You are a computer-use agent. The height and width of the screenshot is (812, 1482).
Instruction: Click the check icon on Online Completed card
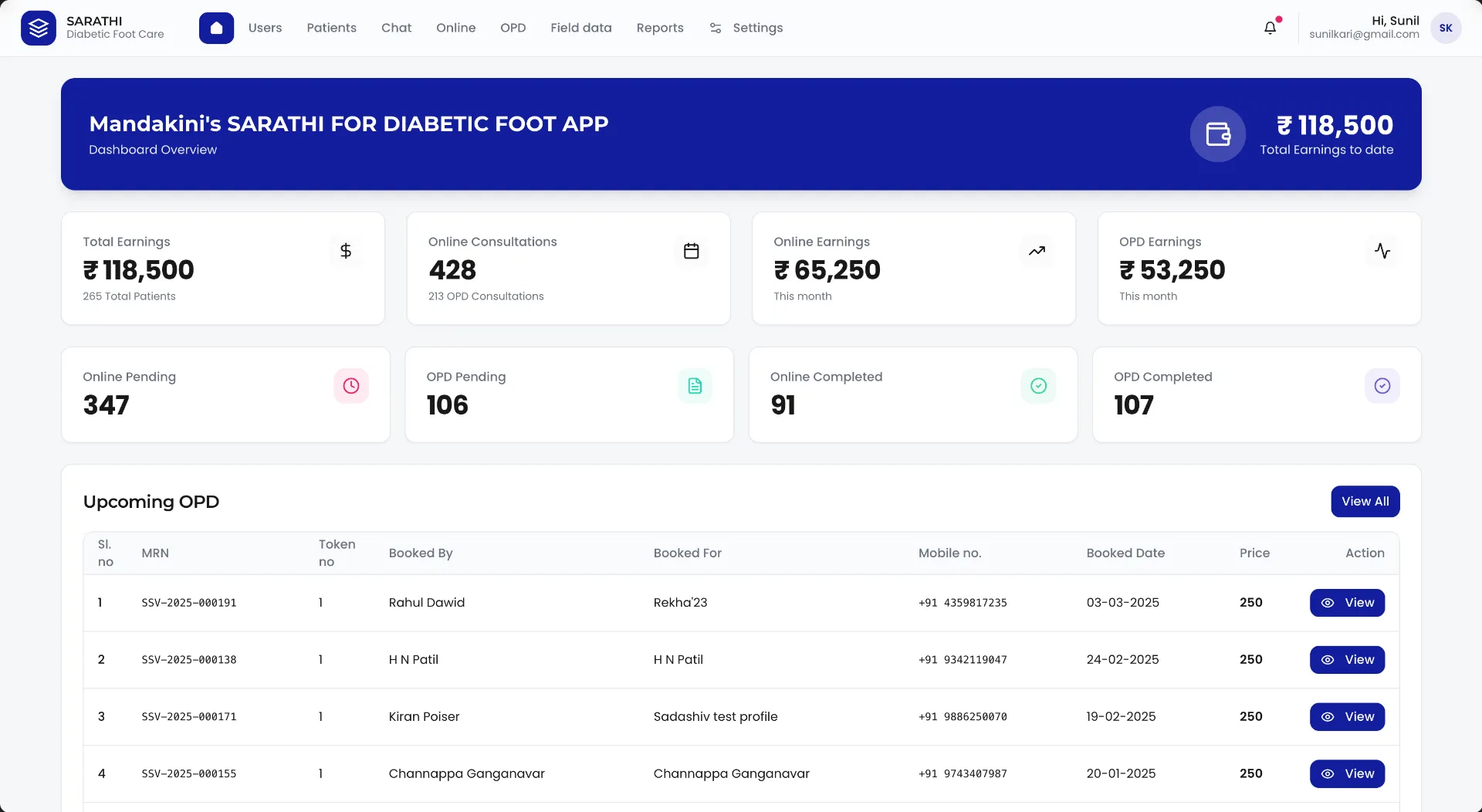[1038, 386]
